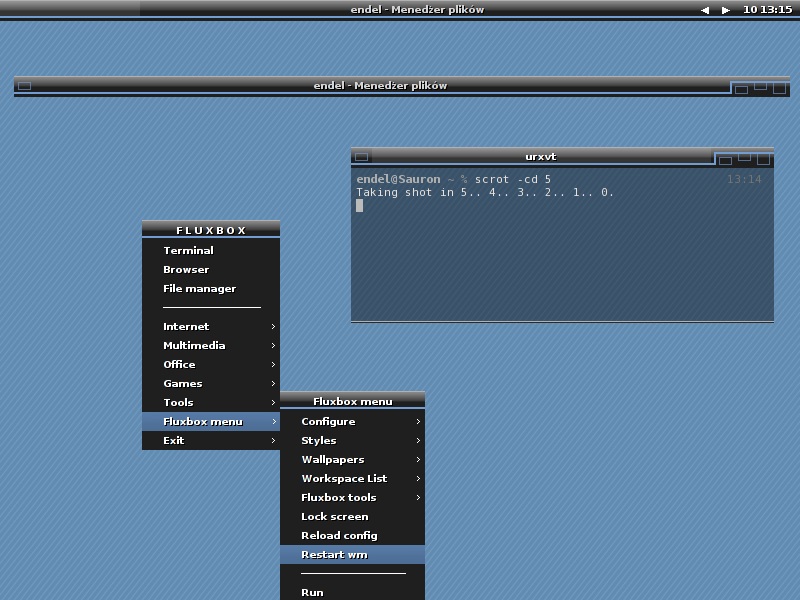Minimize the urxvt window
Viewport: 800px width, 600px height.
point(725,161)
